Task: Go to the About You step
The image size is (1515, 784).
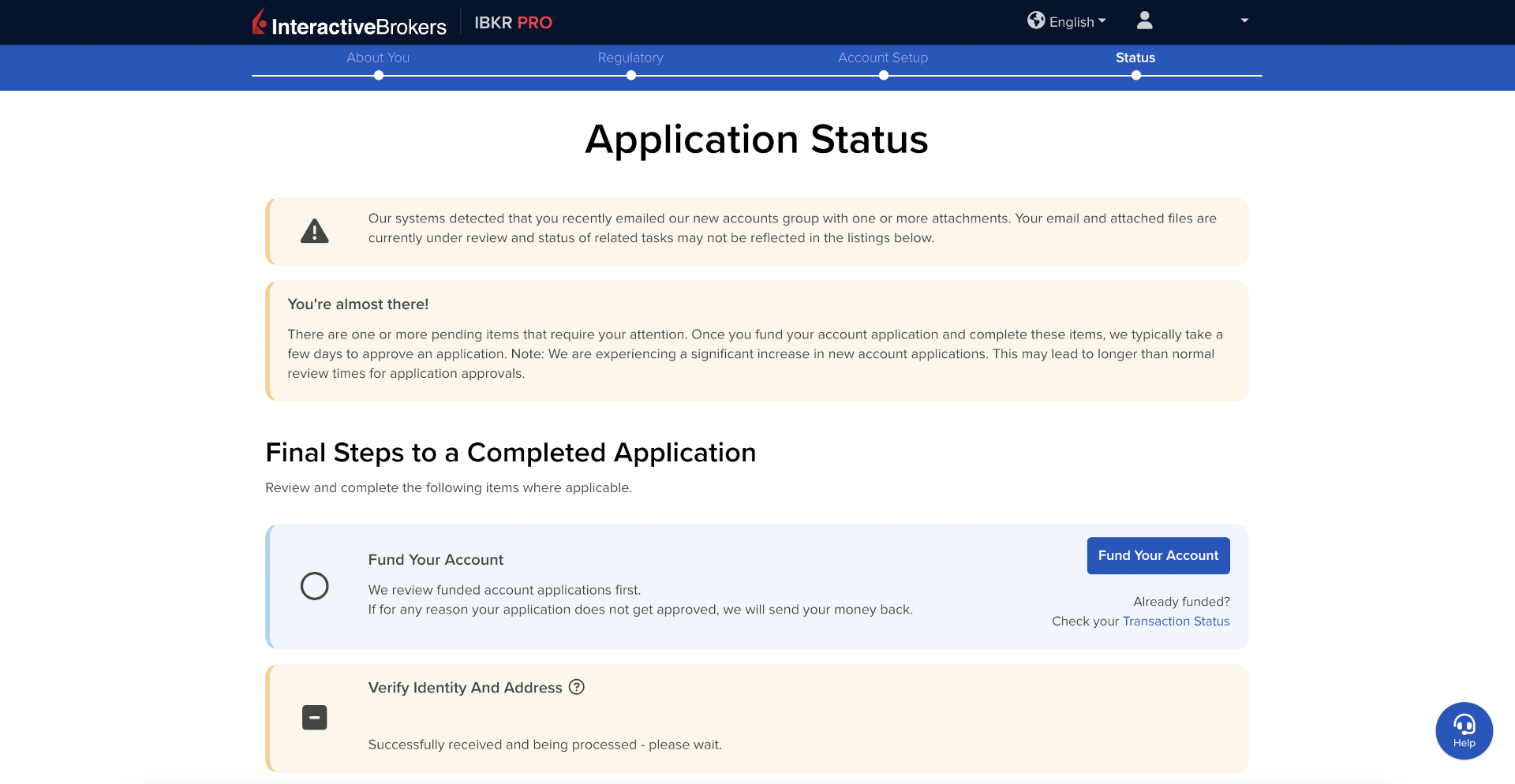Action: coord(378,58)
